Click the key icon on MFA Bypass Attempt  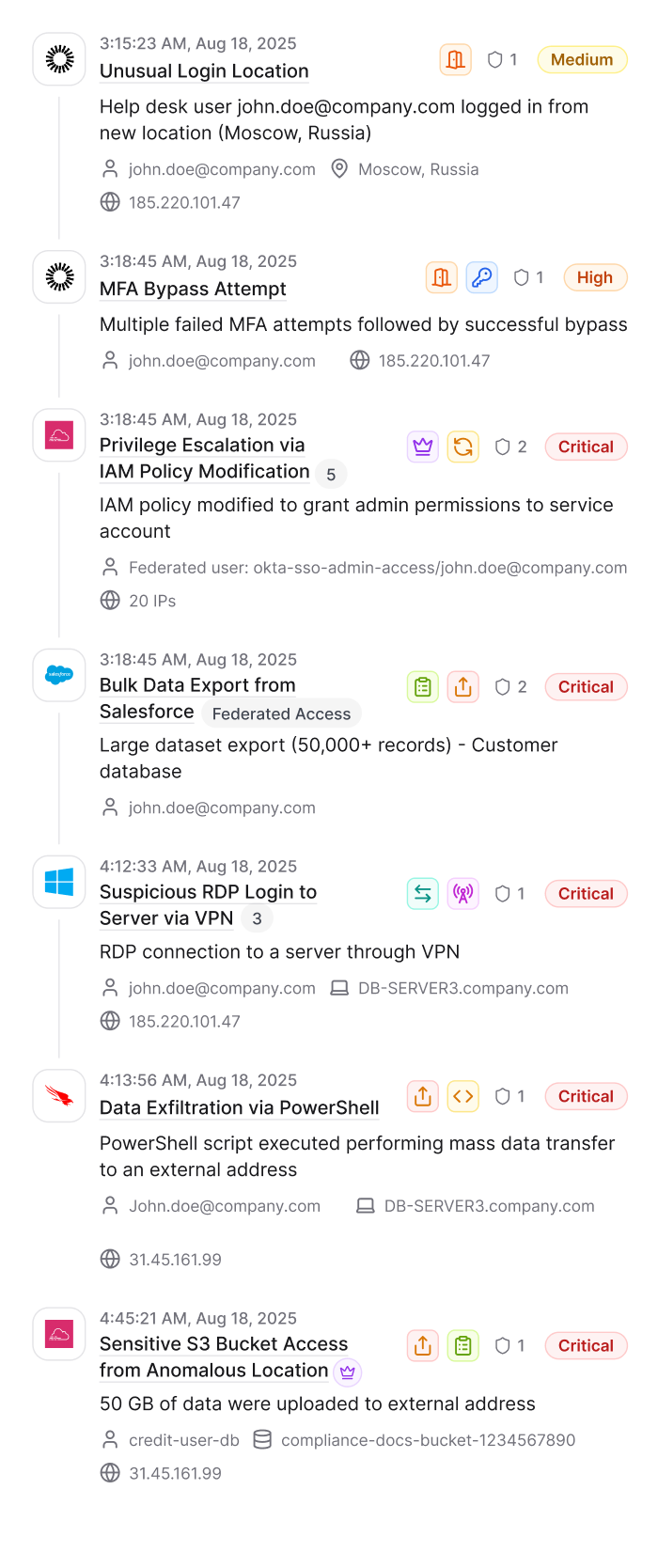click(482, 277)
